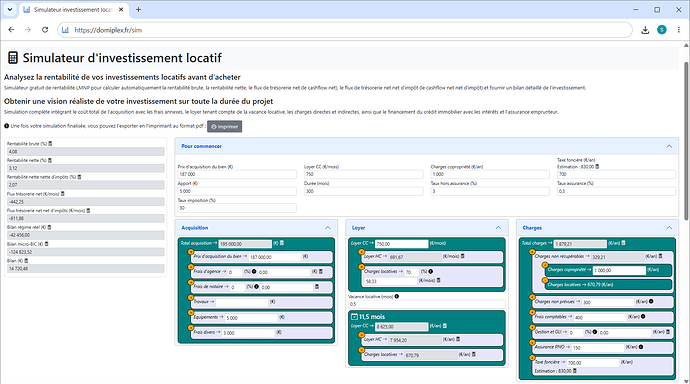Image resolution: width=690 pixels, height=384 pixels.
Task: Click calculator icon beside Flux trésorerie net (€/mois)
Action: pyautogui.click(x=62, y=194)
